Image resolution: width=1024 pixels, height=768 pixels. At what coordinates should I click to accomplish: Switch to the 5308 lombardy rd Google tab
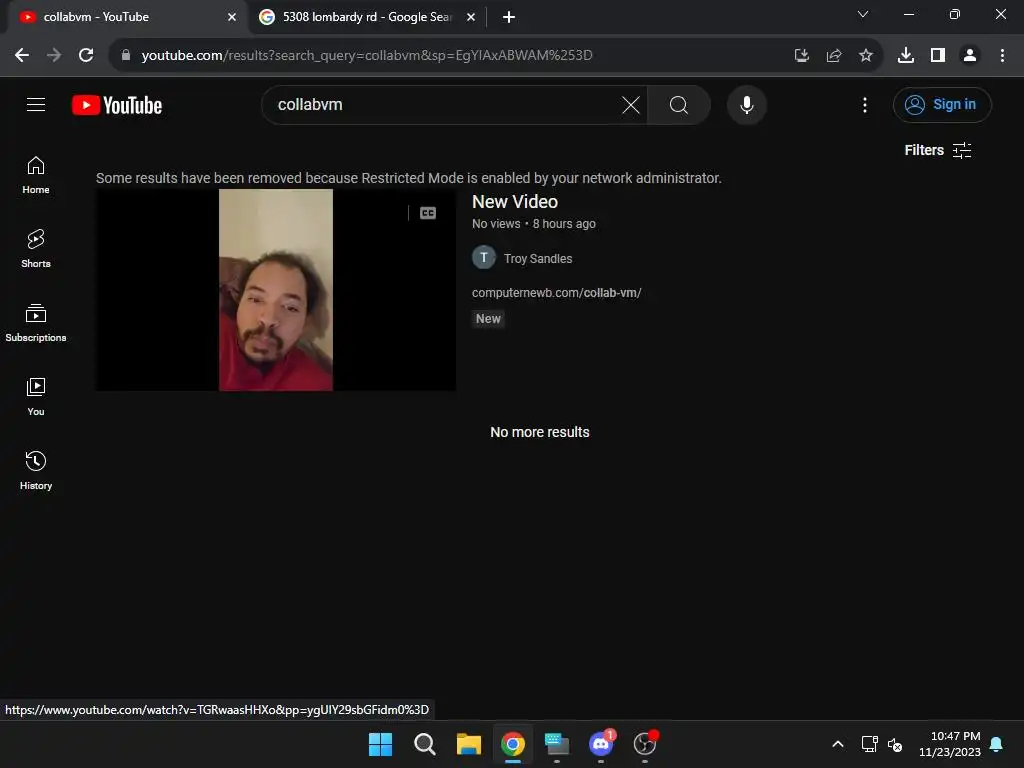pos(366,17)
